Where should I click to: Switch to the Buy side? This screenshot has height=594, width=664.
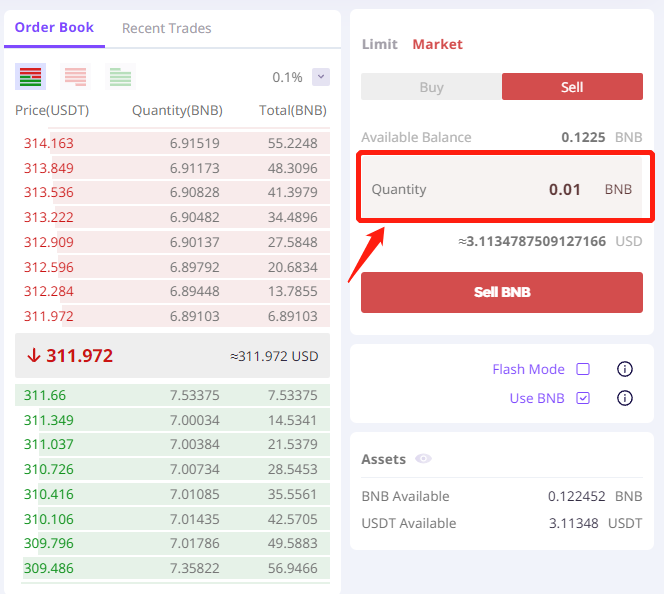(x=432, y=87)
